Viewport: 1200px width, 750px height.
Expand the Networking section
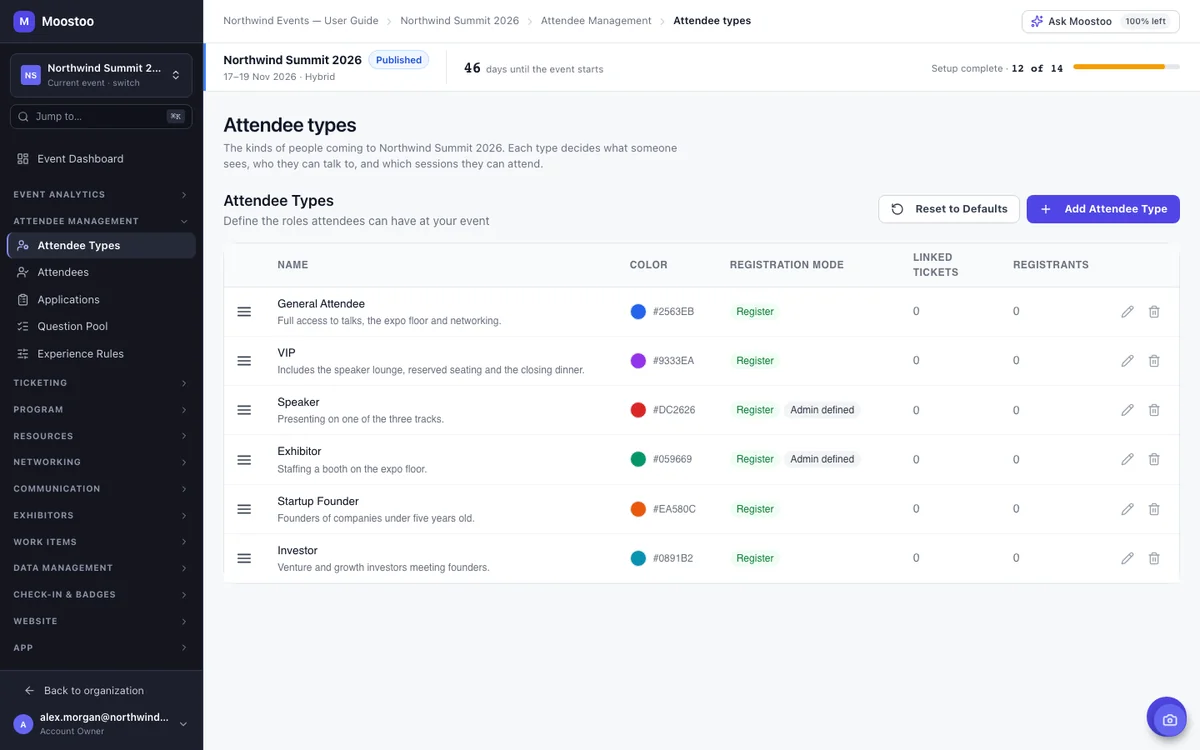[101, 462]
